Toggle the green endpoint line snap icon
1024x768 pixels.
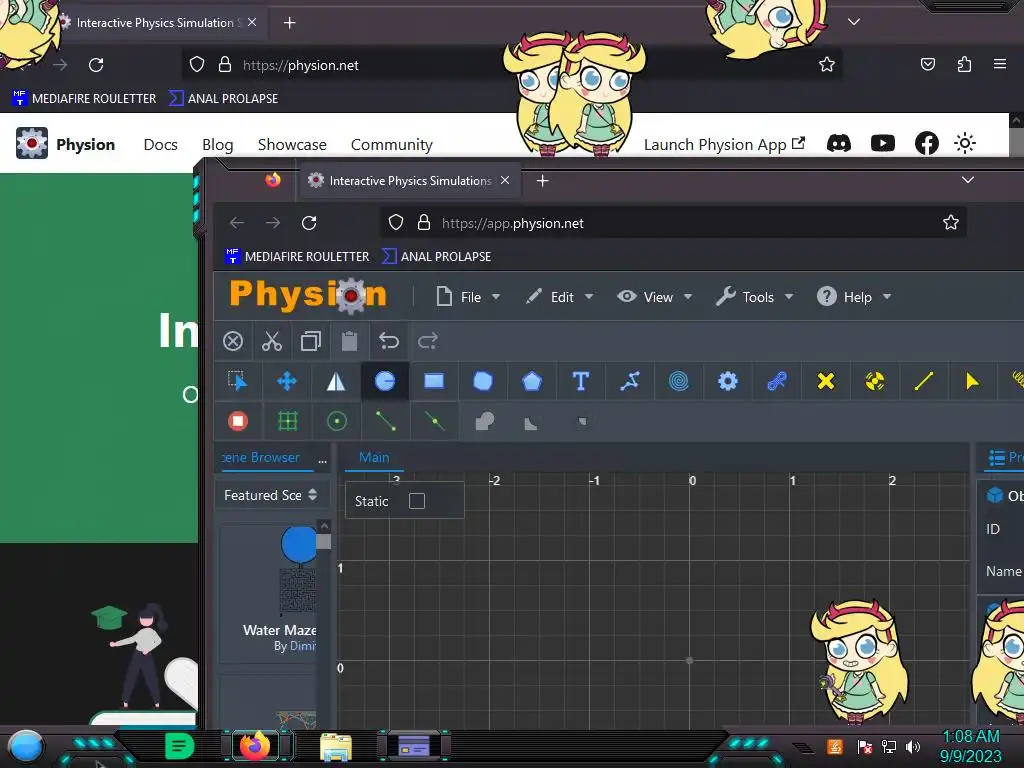point(385,421)
